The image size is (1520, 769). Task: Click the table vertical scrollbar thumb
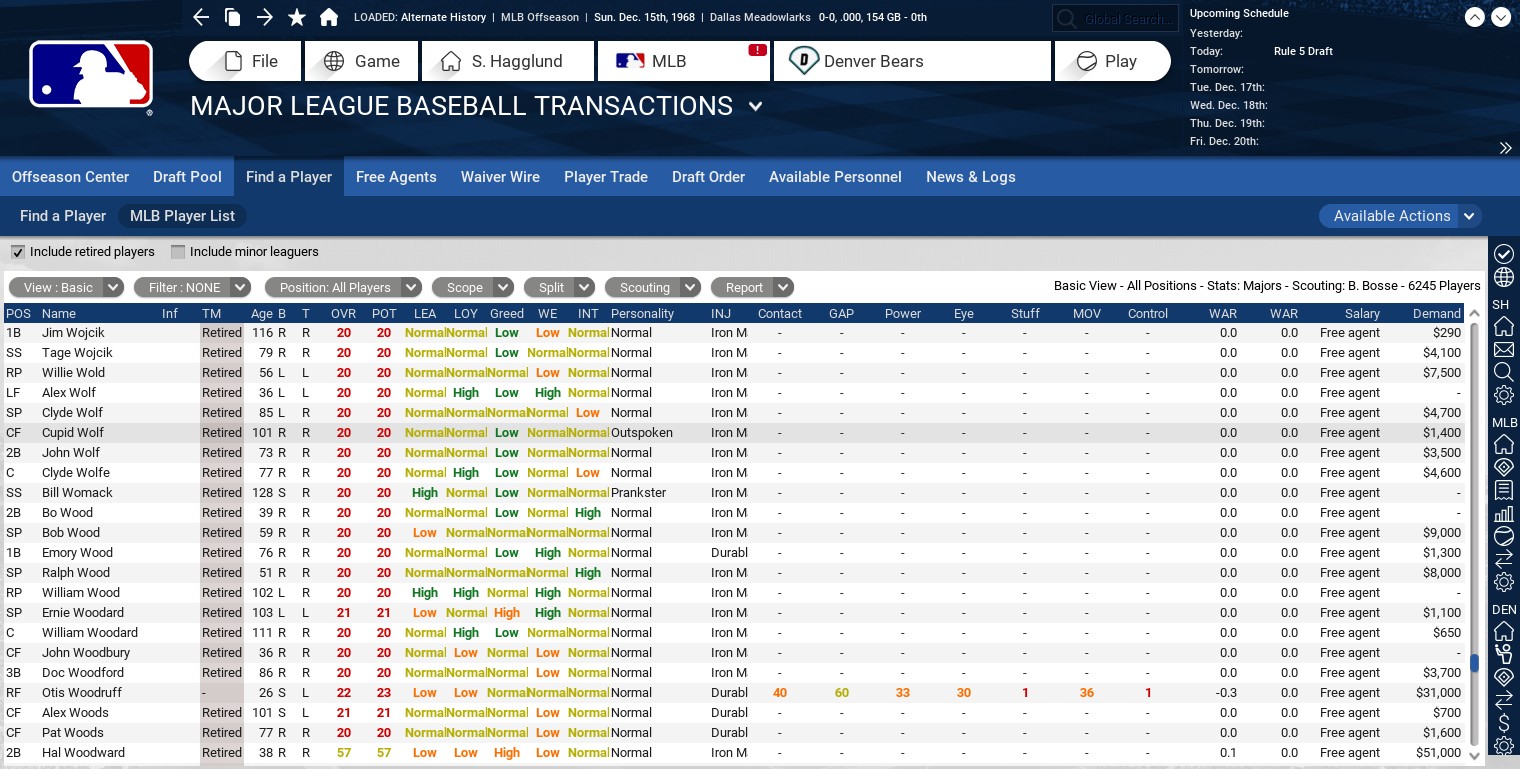click(x=1474, y=663)
